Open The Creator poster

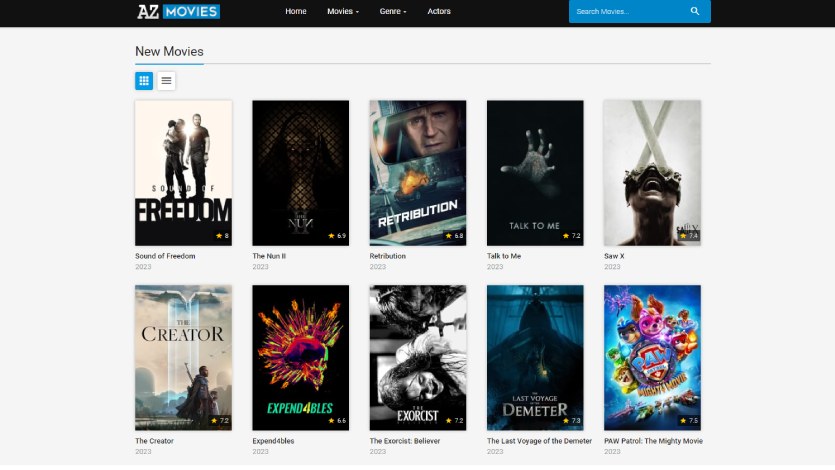pyautogui.click(x=183, y=358)
